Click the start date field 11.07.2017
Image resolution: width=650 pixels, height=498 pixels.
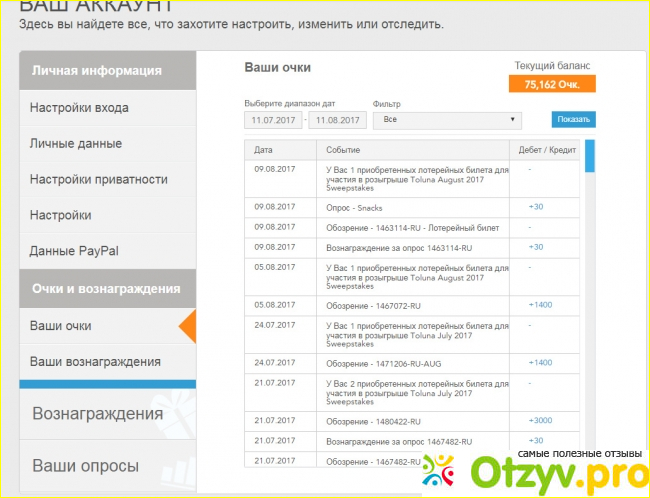click(273, 120)
